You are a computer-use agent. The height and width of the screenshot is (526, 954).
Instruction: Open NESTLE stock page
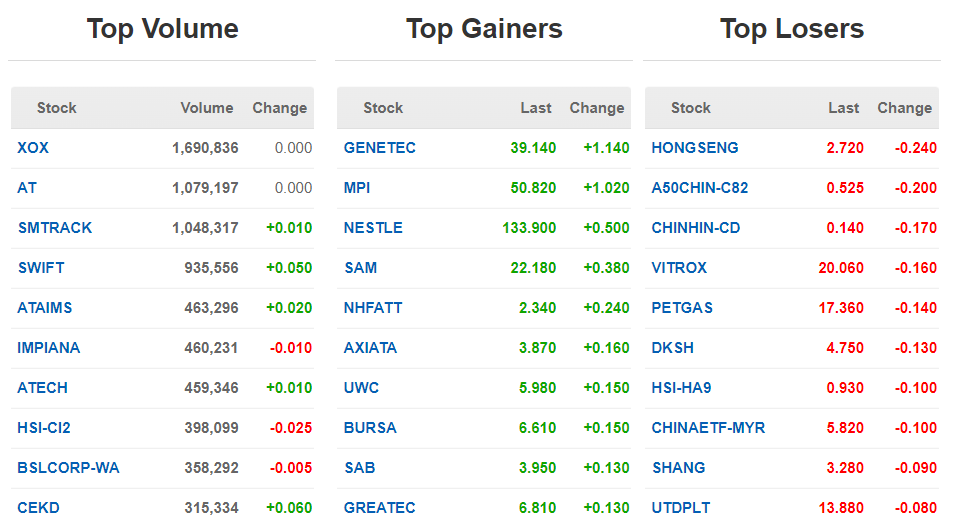(373, 228)
